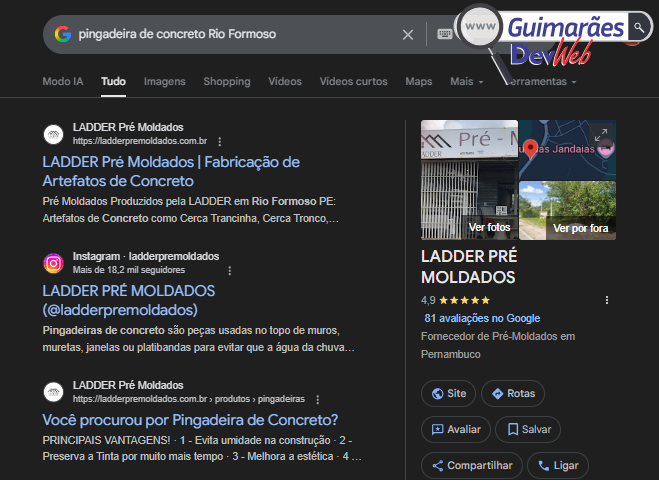Click 'Fornecedor de Pré-Moldados em Pernambuco' text

[x=498, y=345]
